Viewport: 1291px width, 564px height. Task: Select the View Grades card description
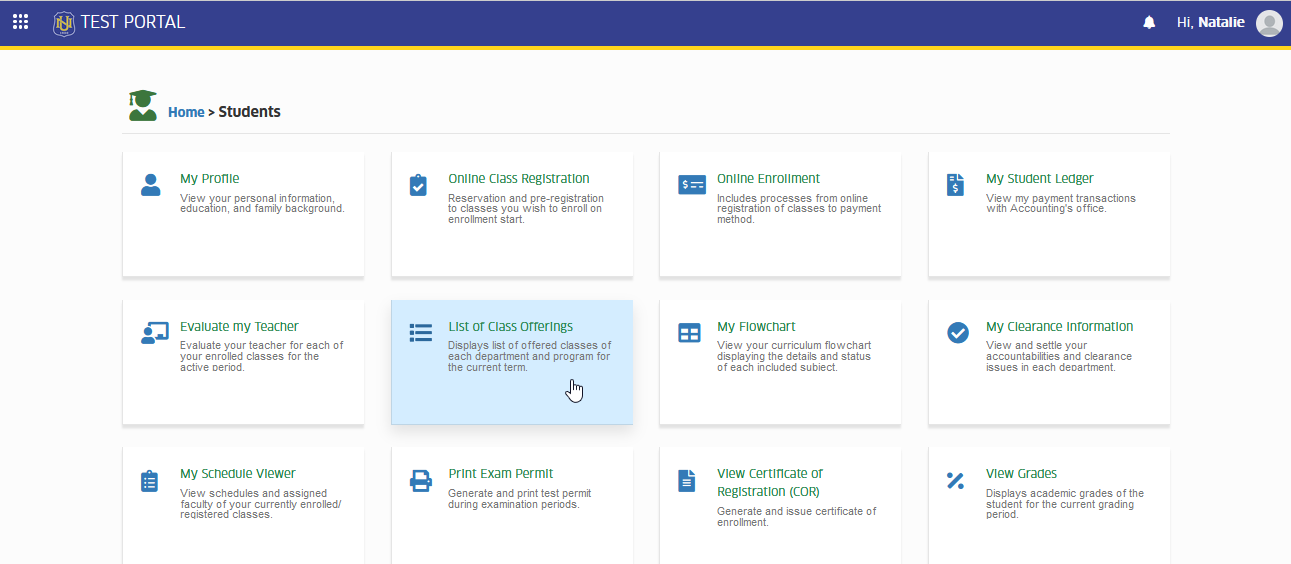pos(1065,504)
